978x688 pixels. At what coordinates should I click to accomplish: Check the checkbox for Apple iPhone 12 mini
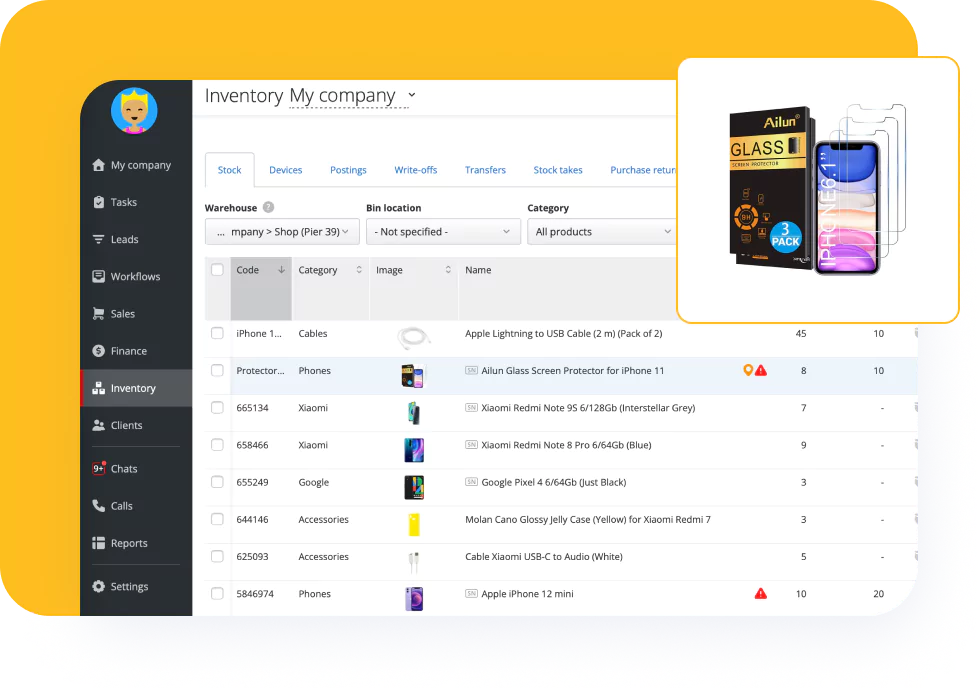(x=217, y=593)
